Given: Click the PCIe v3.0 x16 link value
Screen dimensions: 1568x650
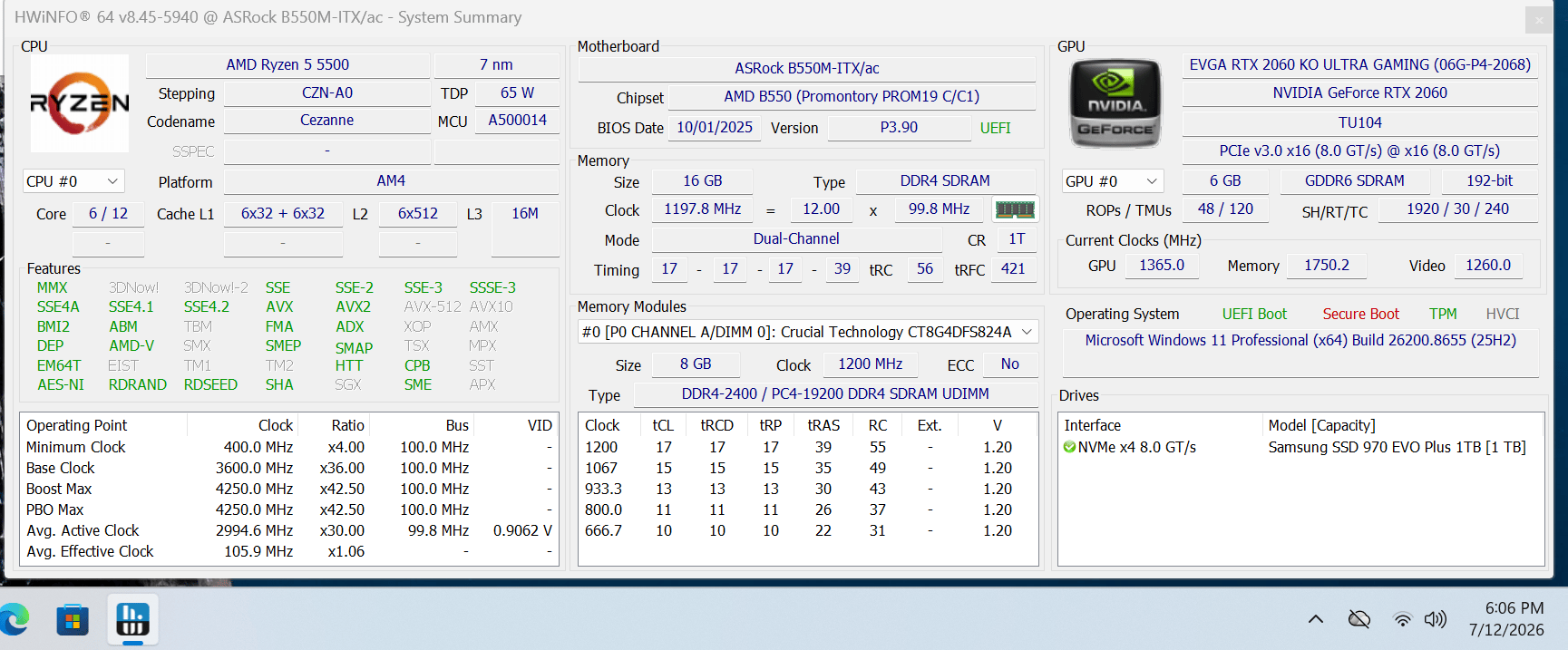Looking at the screenshot, I should [x=1359, y=150].
